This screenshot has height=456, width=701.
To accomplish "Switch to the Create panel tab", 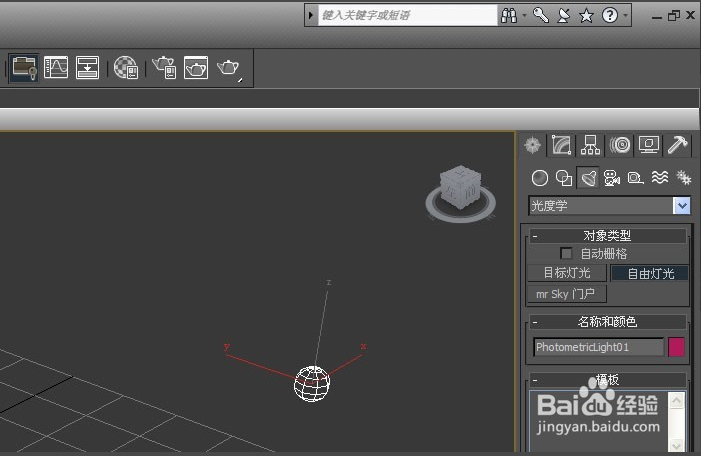I will (532, 145).
